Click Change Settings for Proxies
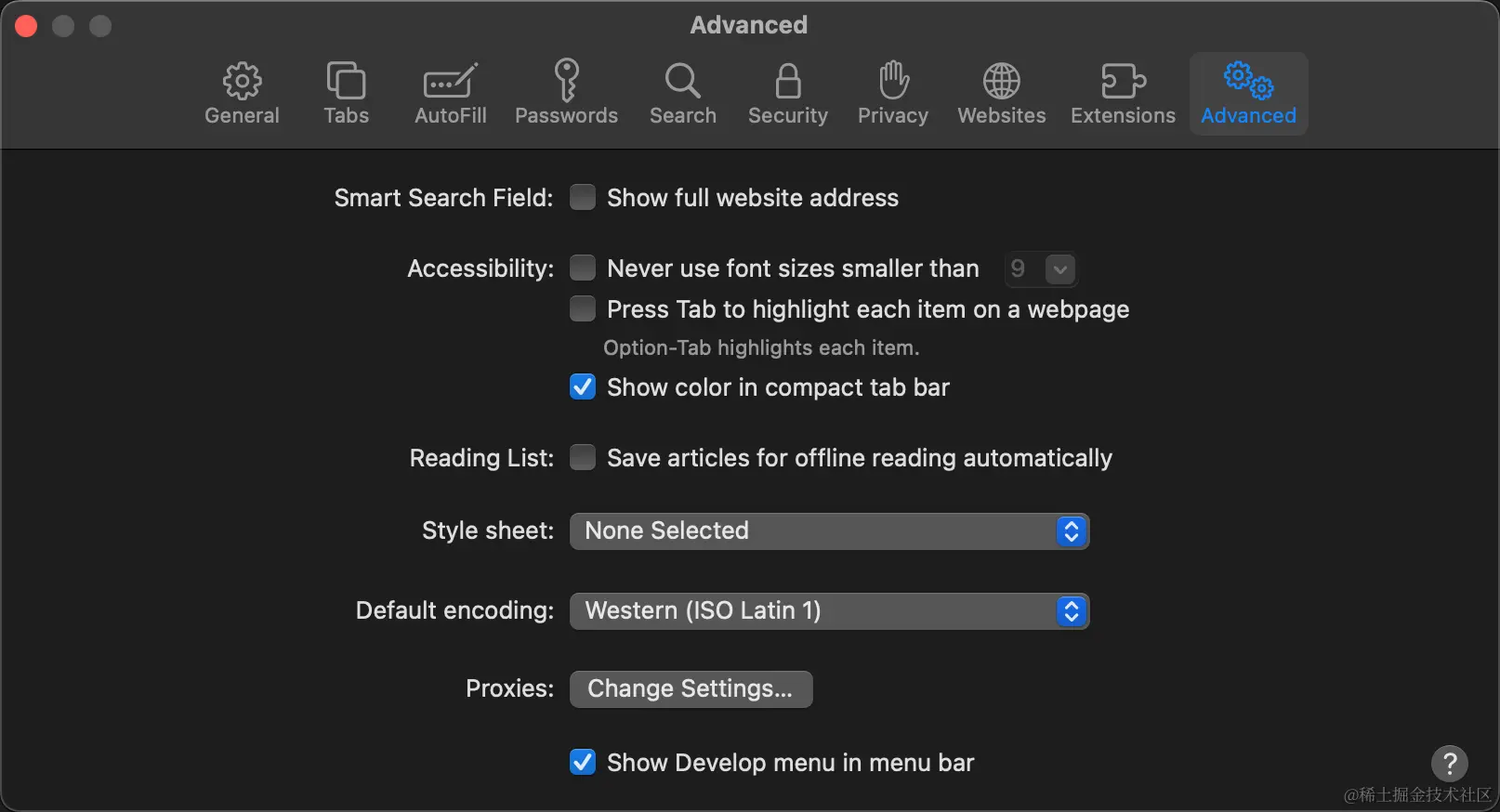This screenshot has width=1500, height=812. (691, 689)
